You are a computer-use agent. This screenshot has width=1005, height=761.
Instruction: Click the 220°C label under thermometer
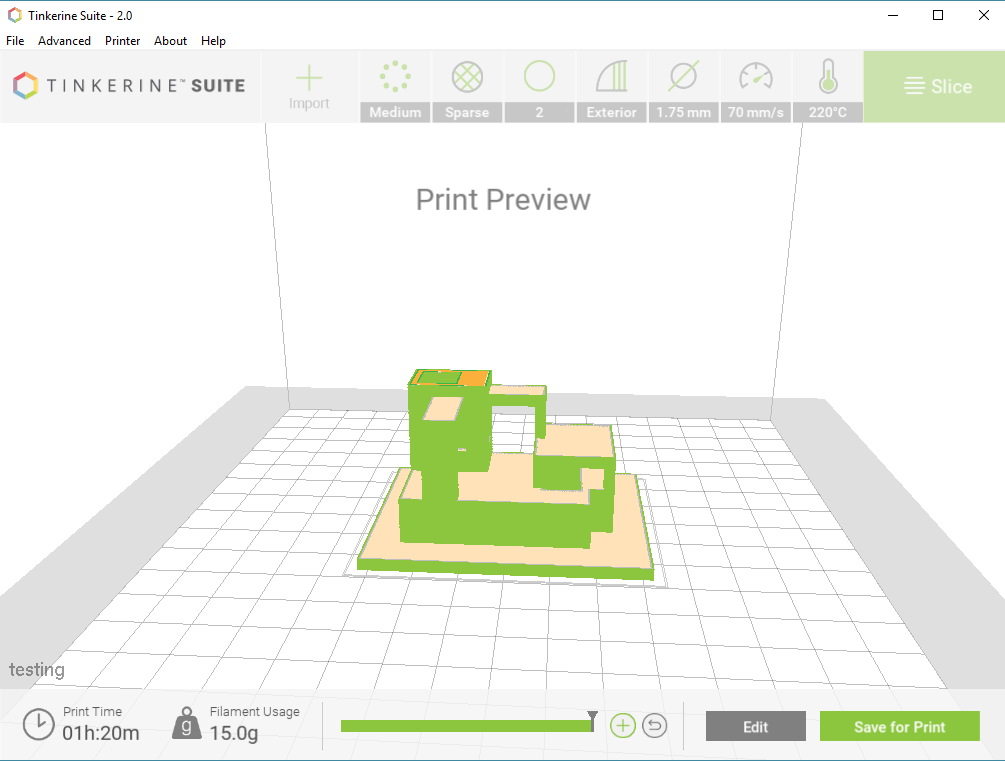[828, 112]
